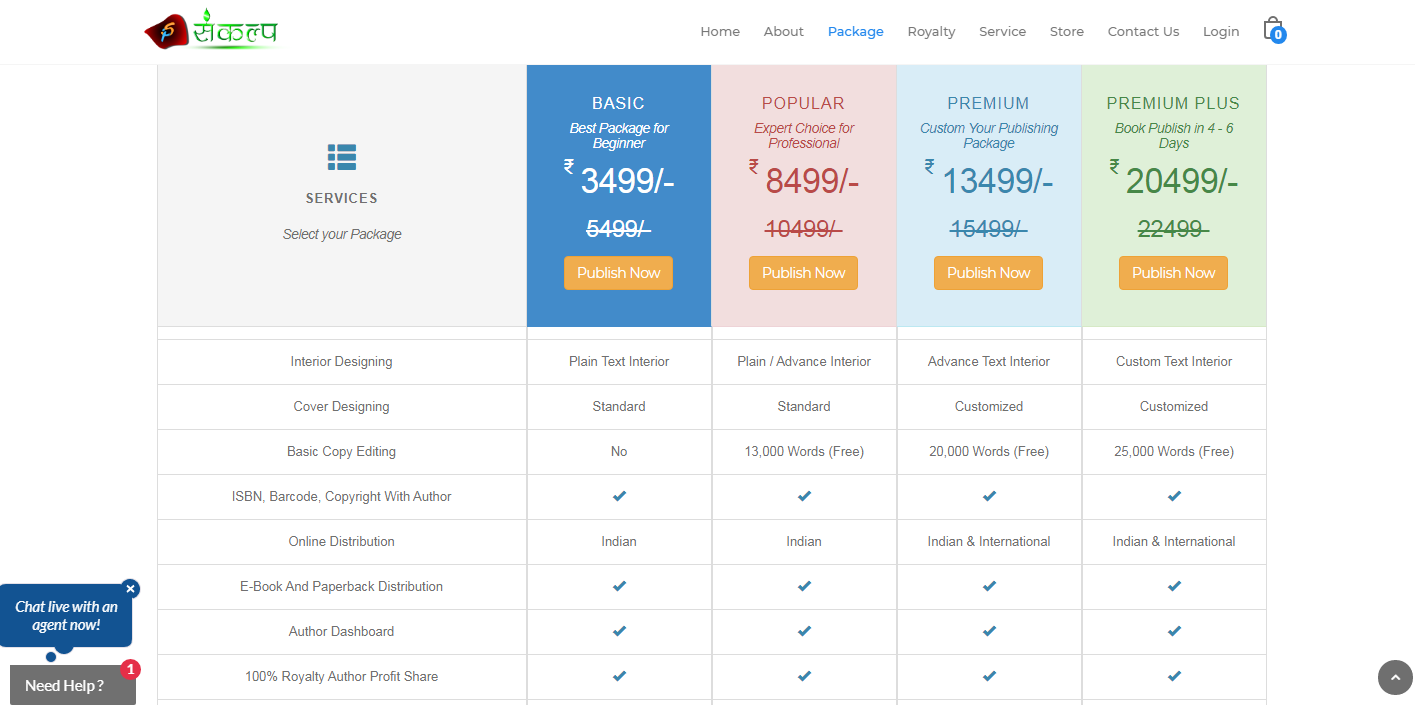
Task: Click the scroll-to-top arrow button
Action: click(x=1395, y=677)
